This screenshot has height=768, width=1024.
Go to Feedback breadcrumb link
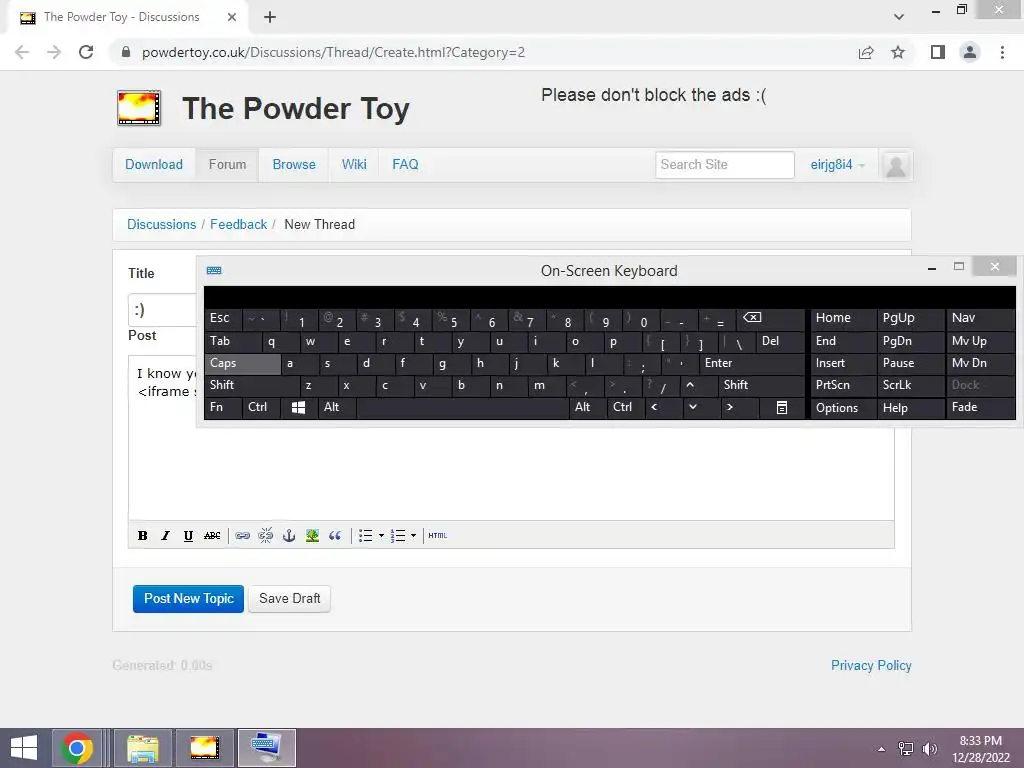(x=238, y=225)
